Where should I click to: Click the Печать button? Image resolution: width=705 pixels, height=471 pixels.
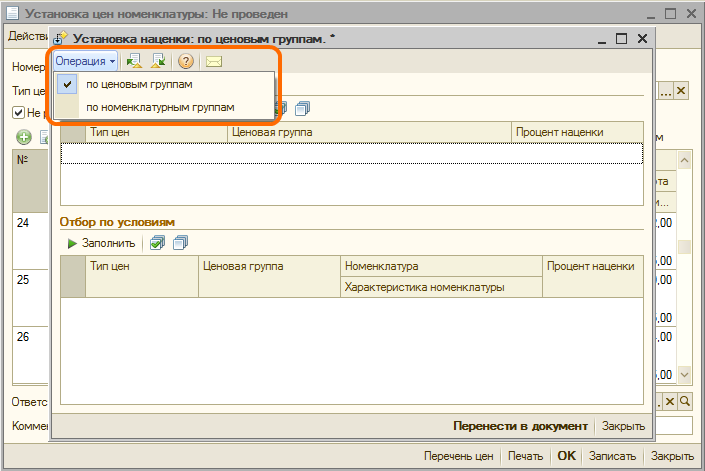pyautogui.click(x=526, y=456)
